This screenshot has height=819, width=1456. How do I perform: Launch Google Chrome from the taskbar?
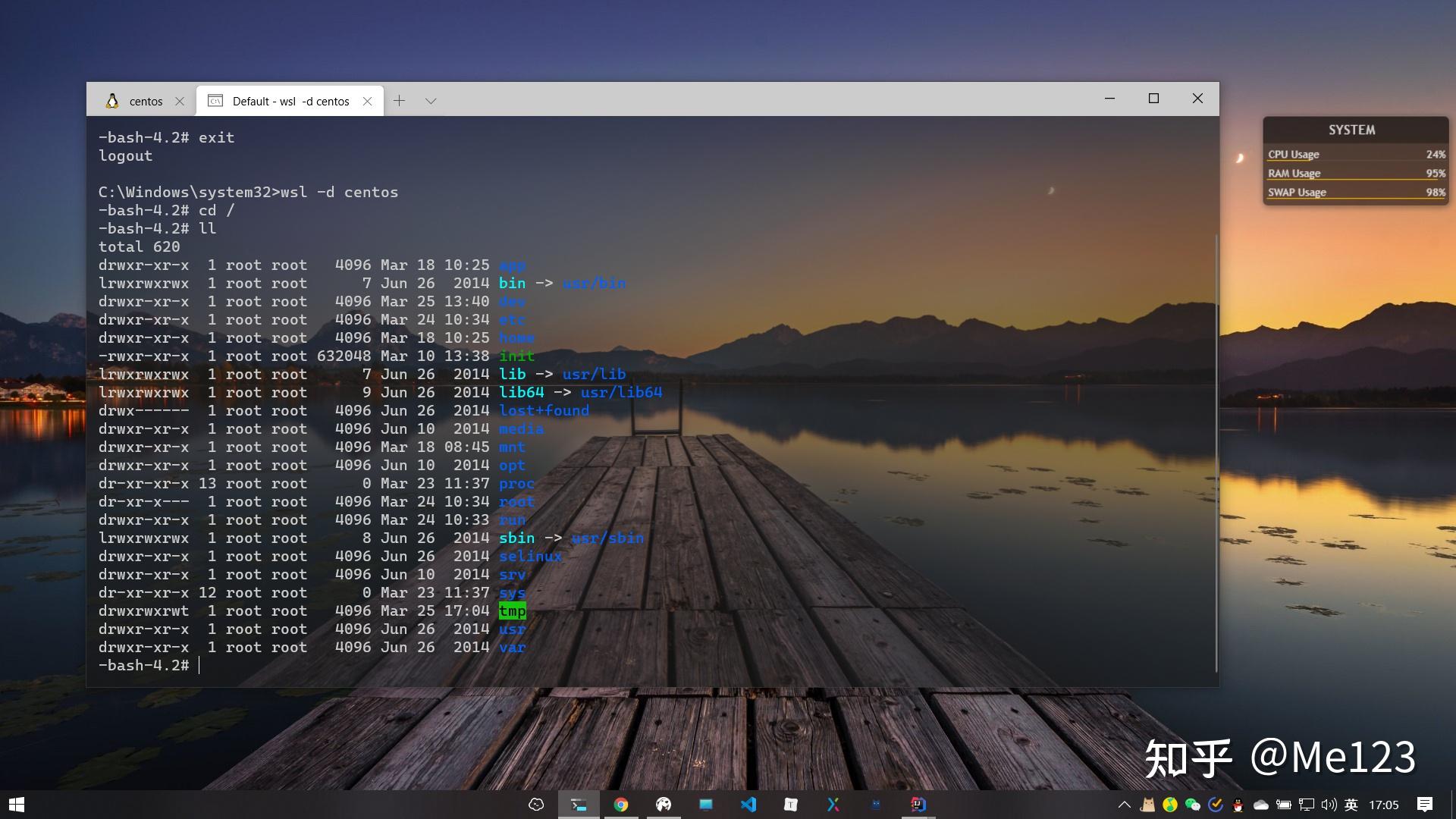tap(622, 805)
